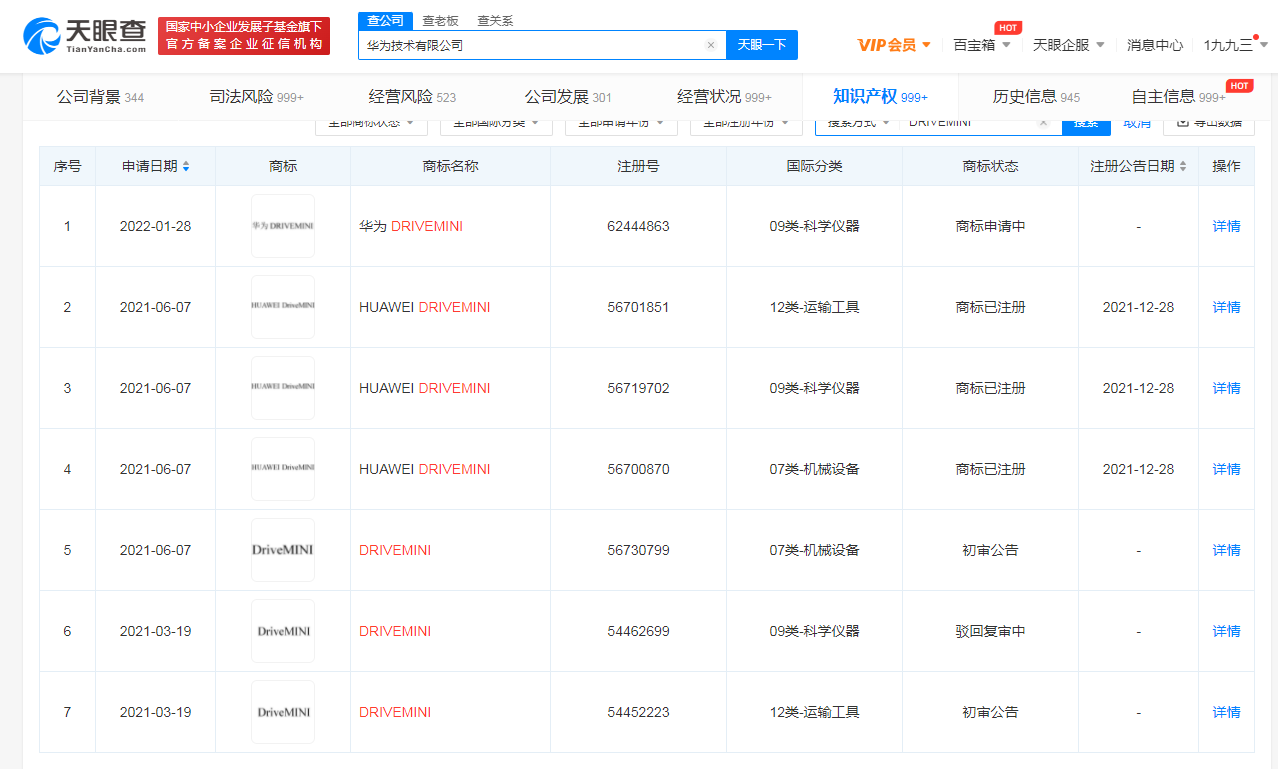The image size is (1278, 769).
Task: Click the 天眼一下 search button
Action: click(761, 45)
